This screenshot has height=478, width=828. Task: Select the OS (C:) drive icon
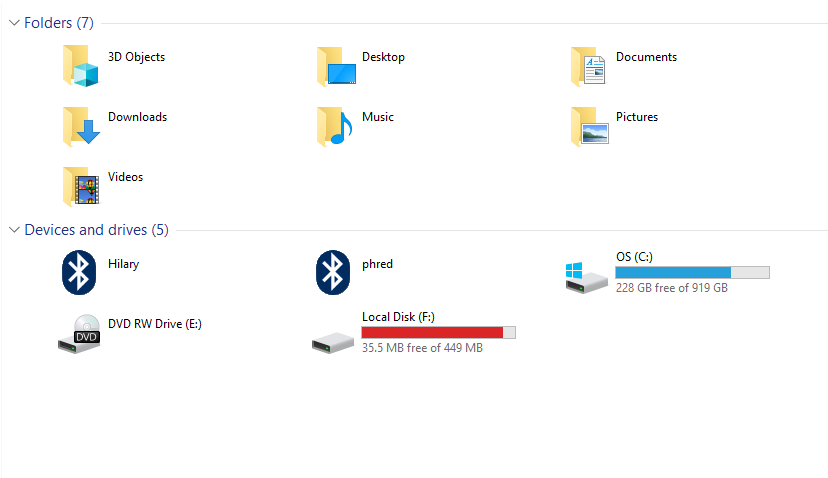click(587, 278)
